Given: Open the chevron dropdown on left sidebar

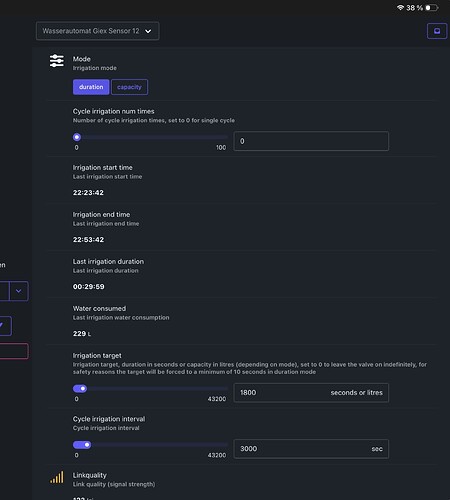Looking at the screenshot, I should [x=19, y=291].
